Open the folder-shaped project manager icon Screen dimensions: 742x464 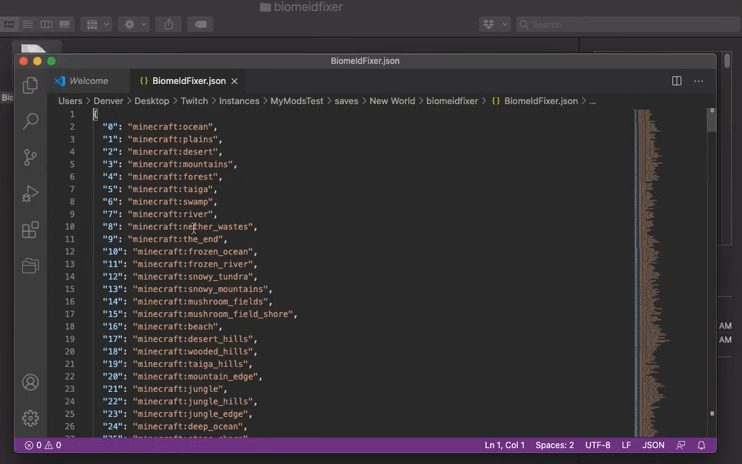(x=30, y=266)
